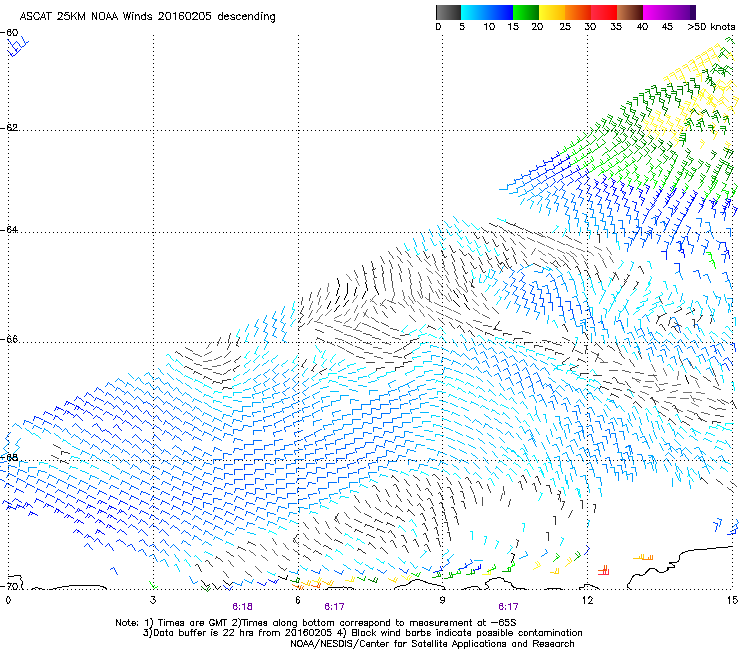Click the yellow 20–25 knots legend swatch
The image size is (740, 650).
click(552, 12)
